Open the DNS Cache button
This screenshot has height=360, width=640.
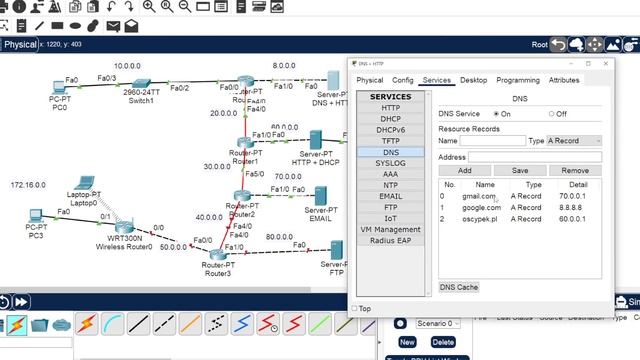click(459, 287)
